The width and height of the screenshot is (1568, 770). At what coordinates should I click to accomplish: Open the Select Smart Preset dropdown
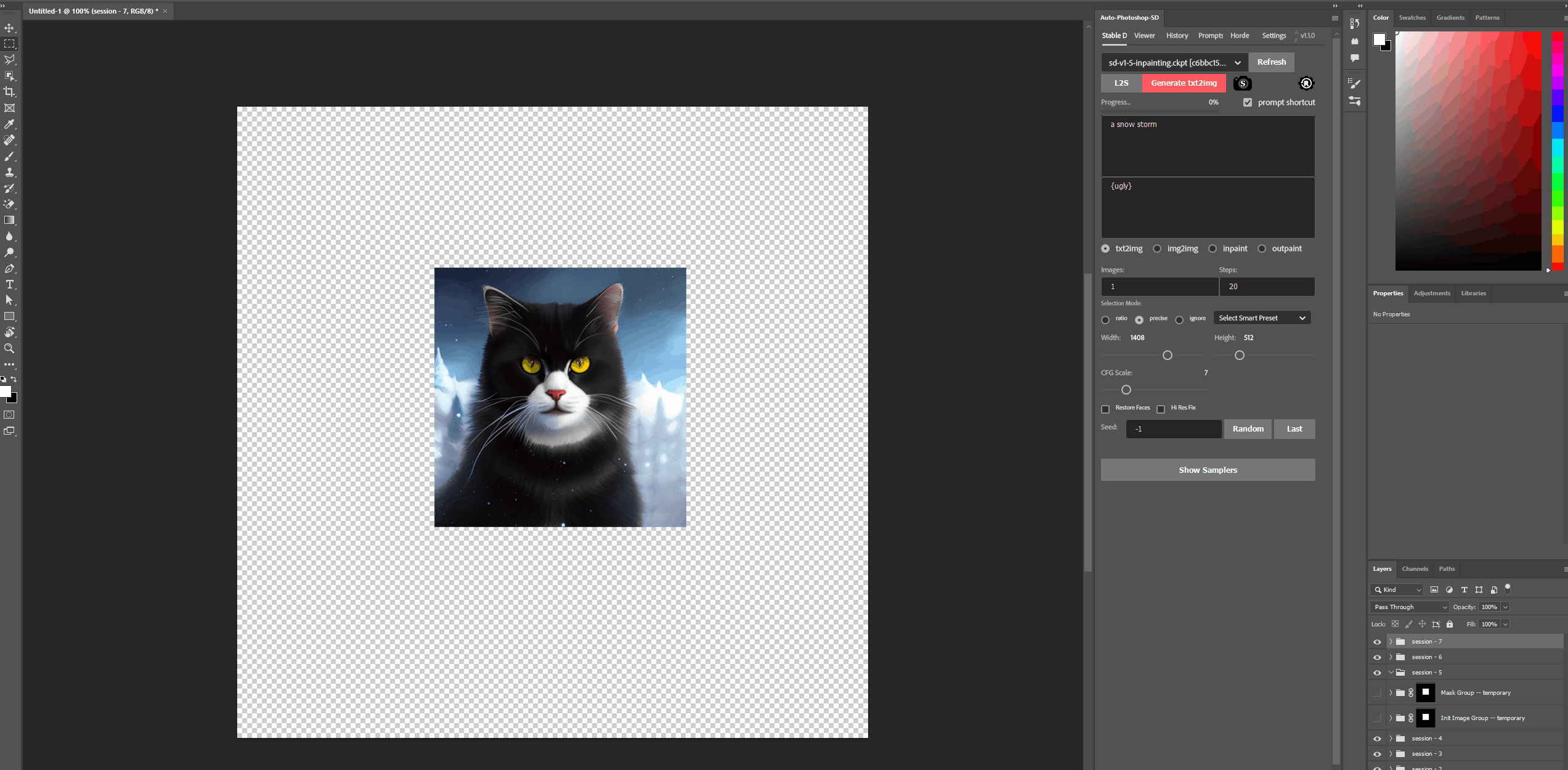click(x=1262, y=318)
